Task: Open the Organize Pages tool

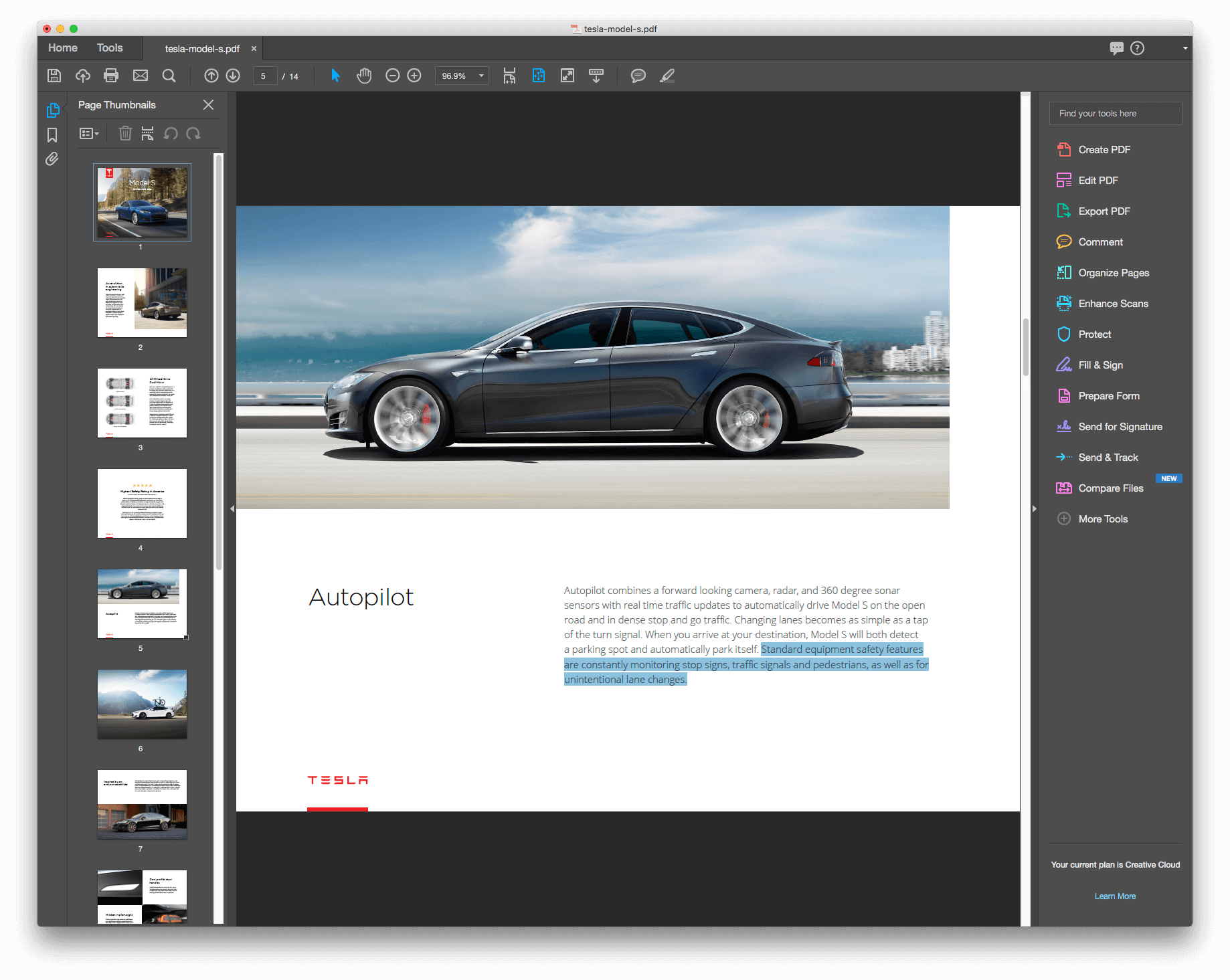Action: point(1103,273)
